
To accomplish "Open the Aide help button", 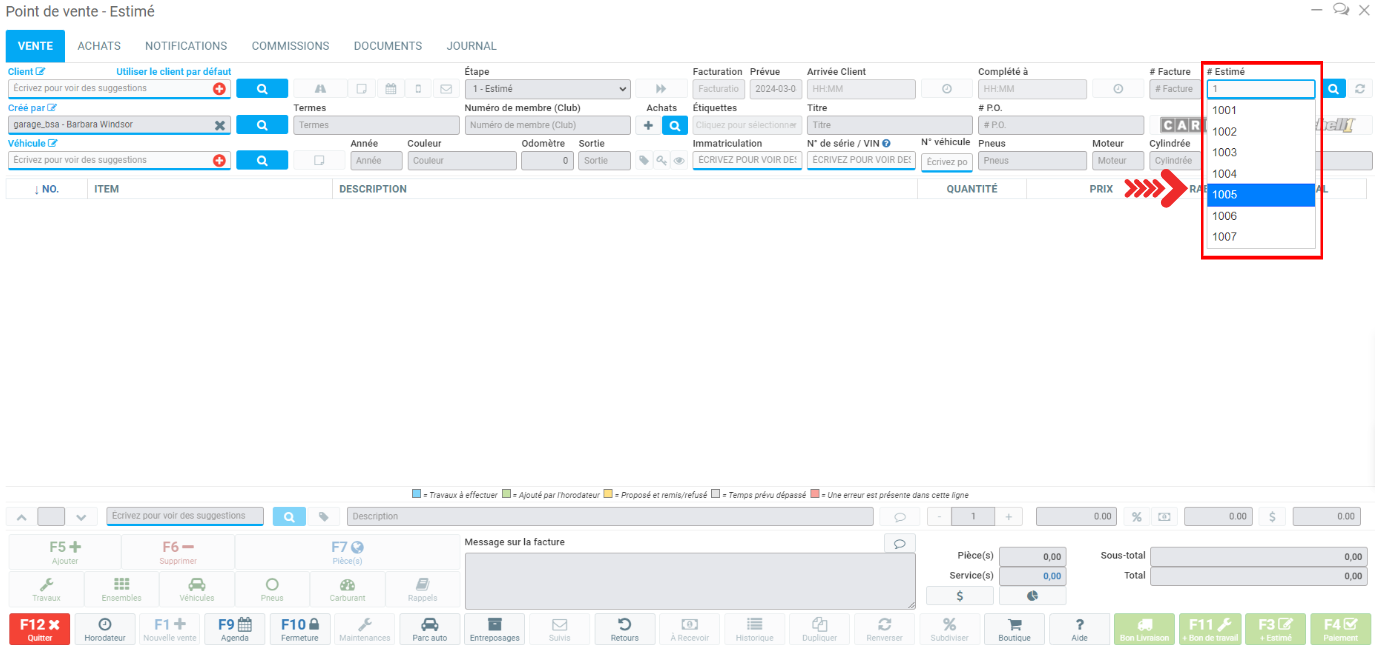I will 1079,629.
